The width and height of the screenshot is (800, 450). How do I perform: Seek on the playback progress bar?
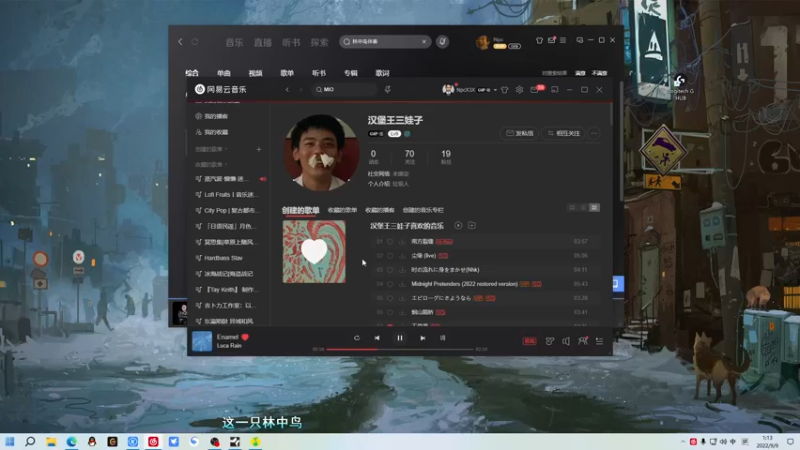pos(400,349)
